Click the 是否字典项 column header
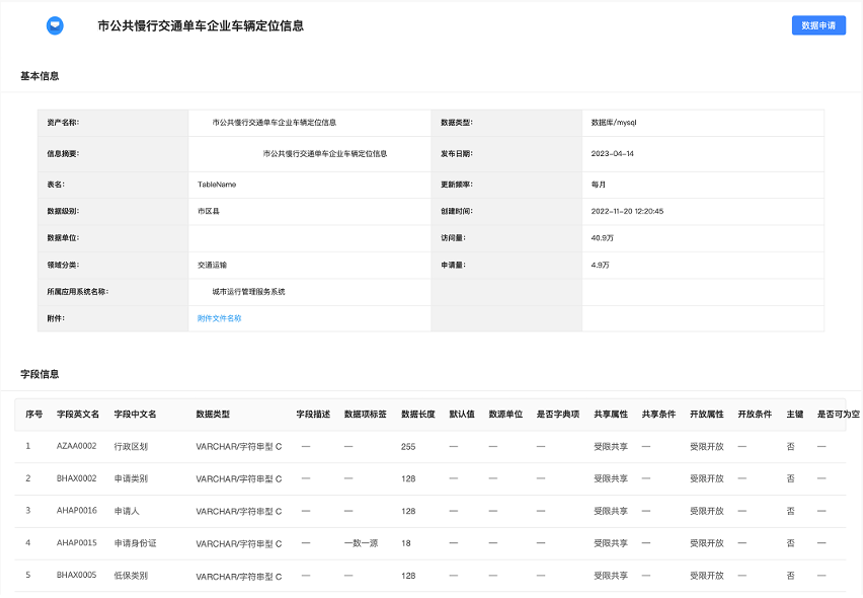863x598 pixels. coord(558,414)
